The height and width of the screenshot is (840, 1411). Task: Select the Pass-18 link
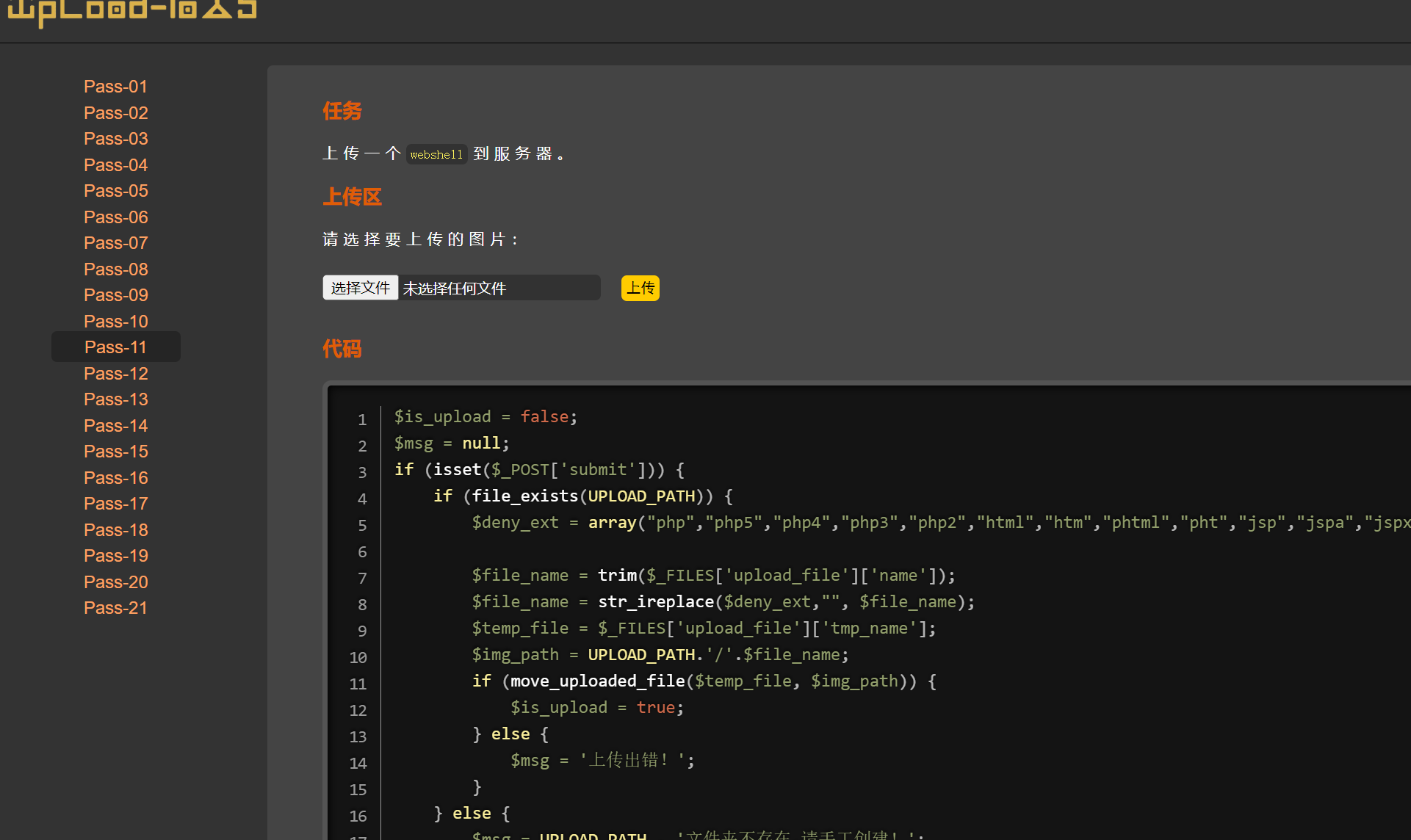(x=115, y=530)
